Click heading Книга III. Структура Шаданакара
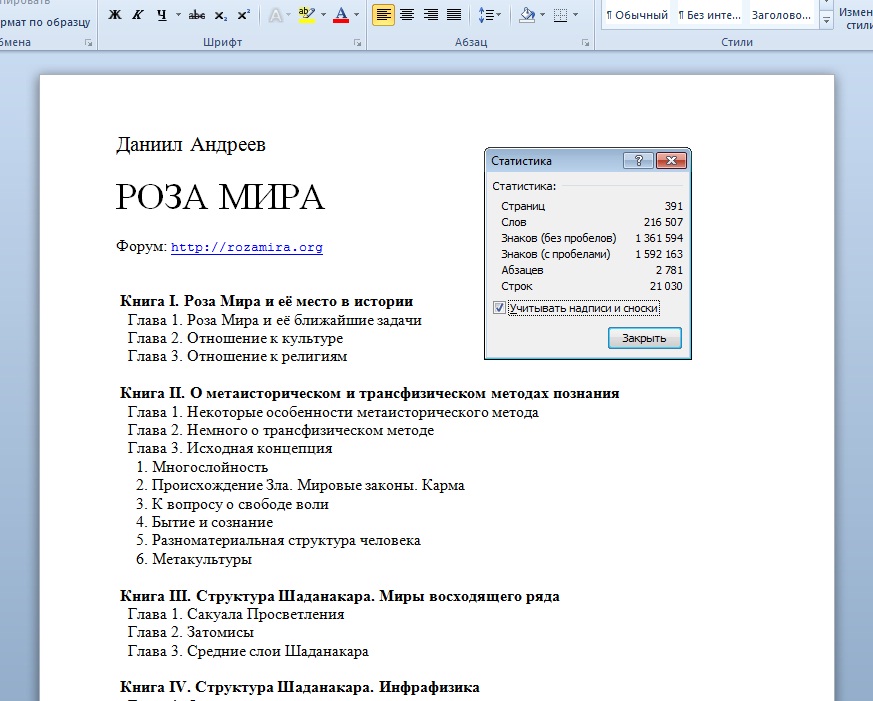The height and width of the screenshot is (701, 873). (x=340, y=596)
